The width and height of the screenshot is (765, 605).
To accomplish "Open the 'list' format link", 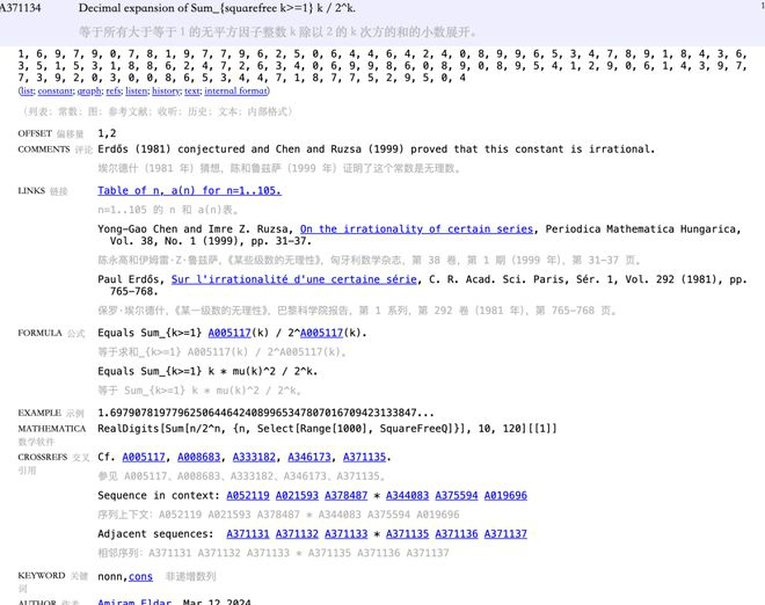I will point(28,91).
